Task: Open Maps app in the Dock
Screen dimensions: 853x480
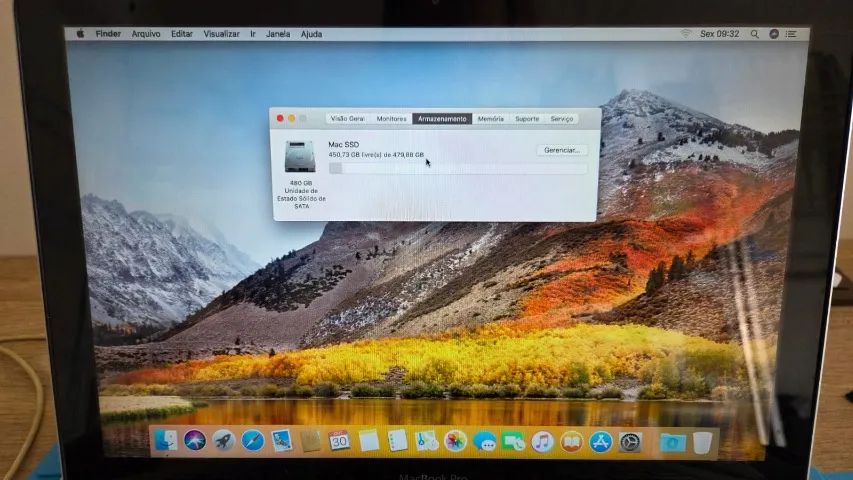Action: [426, 441]
